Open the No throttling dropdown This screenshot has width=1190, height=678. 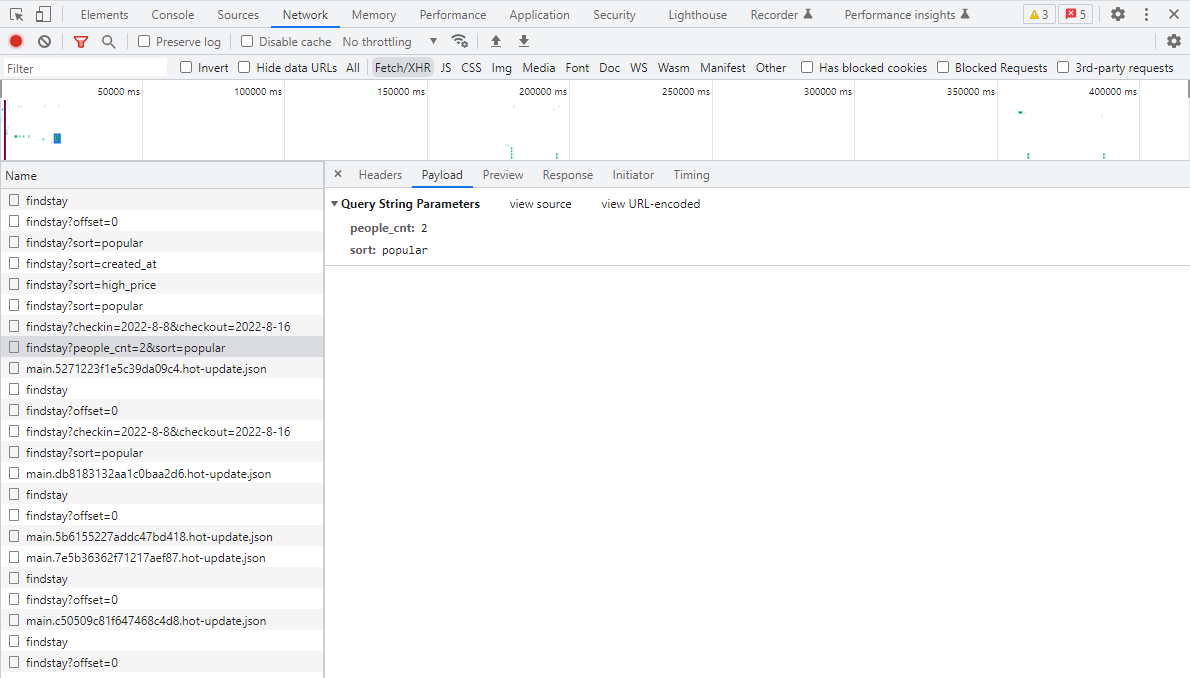click(390, 42)
